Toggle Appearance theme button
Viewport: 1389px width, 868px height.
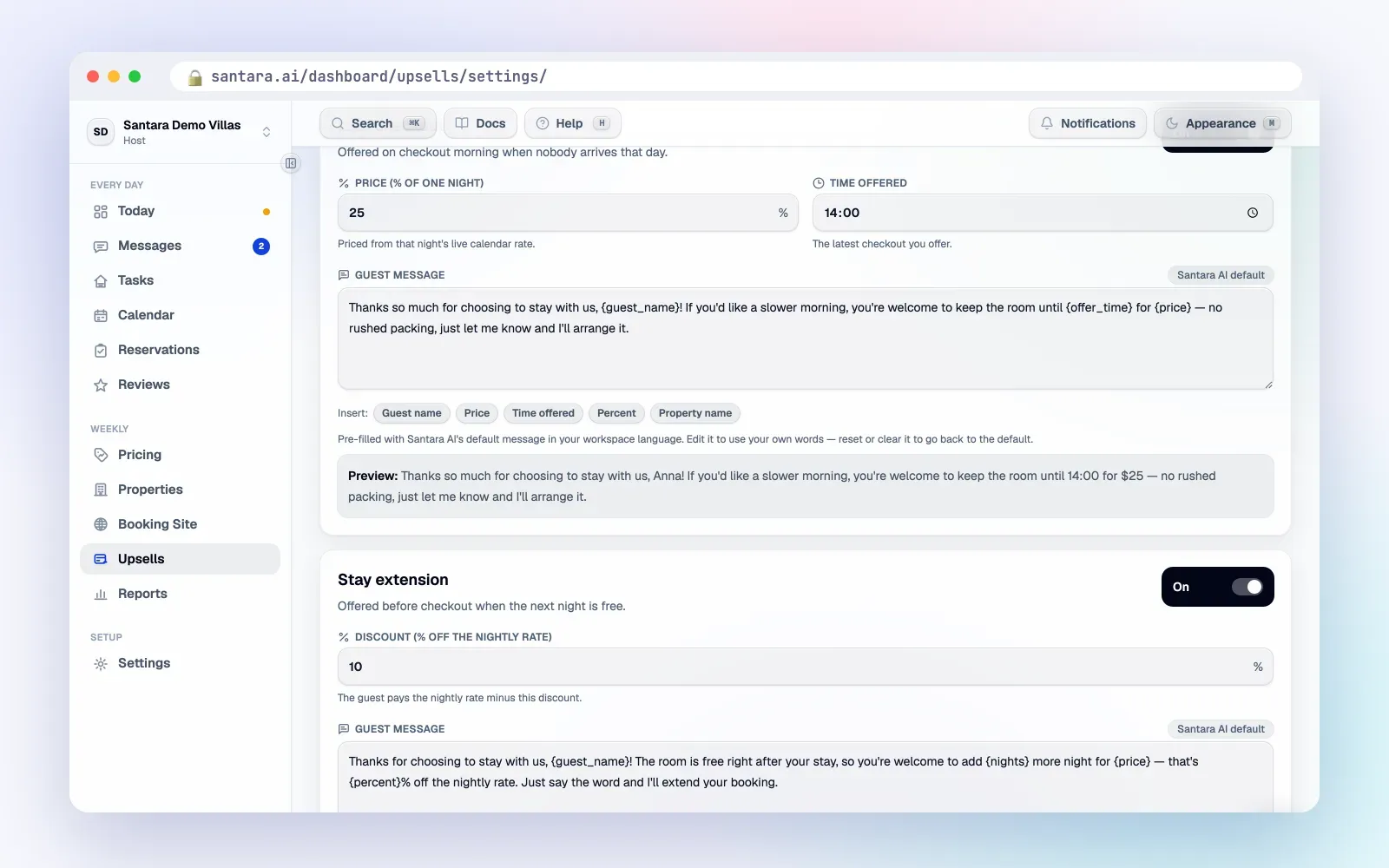[1222, 123]
